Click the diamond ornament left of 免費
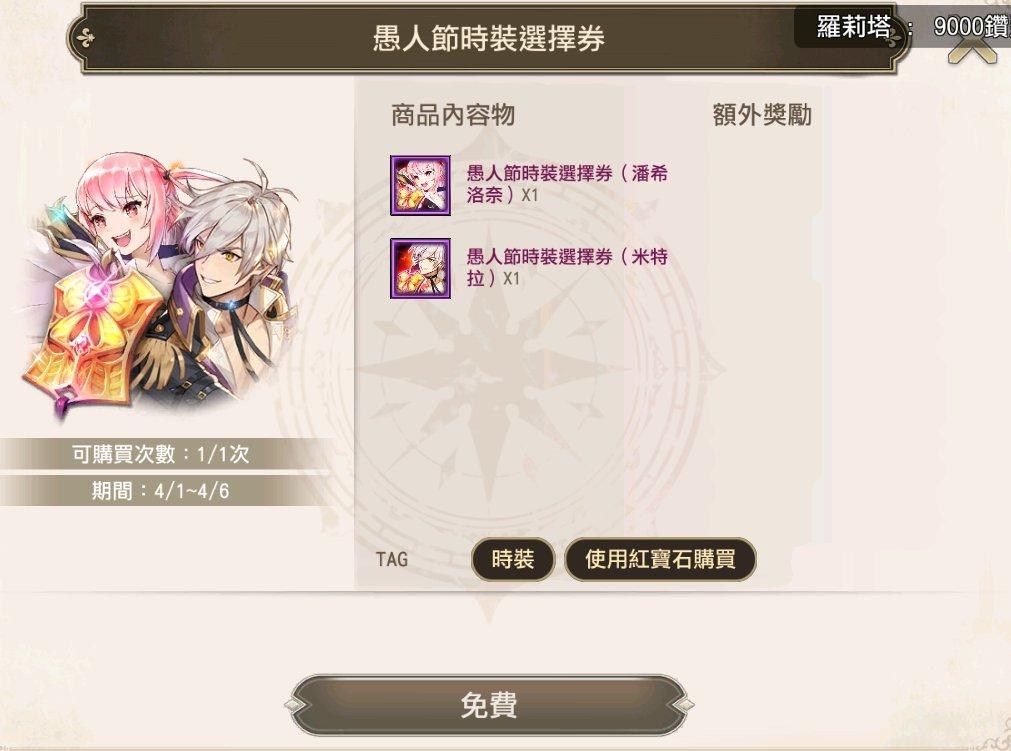This screenshot has width=1011, height=751. [x=294, y=705]
